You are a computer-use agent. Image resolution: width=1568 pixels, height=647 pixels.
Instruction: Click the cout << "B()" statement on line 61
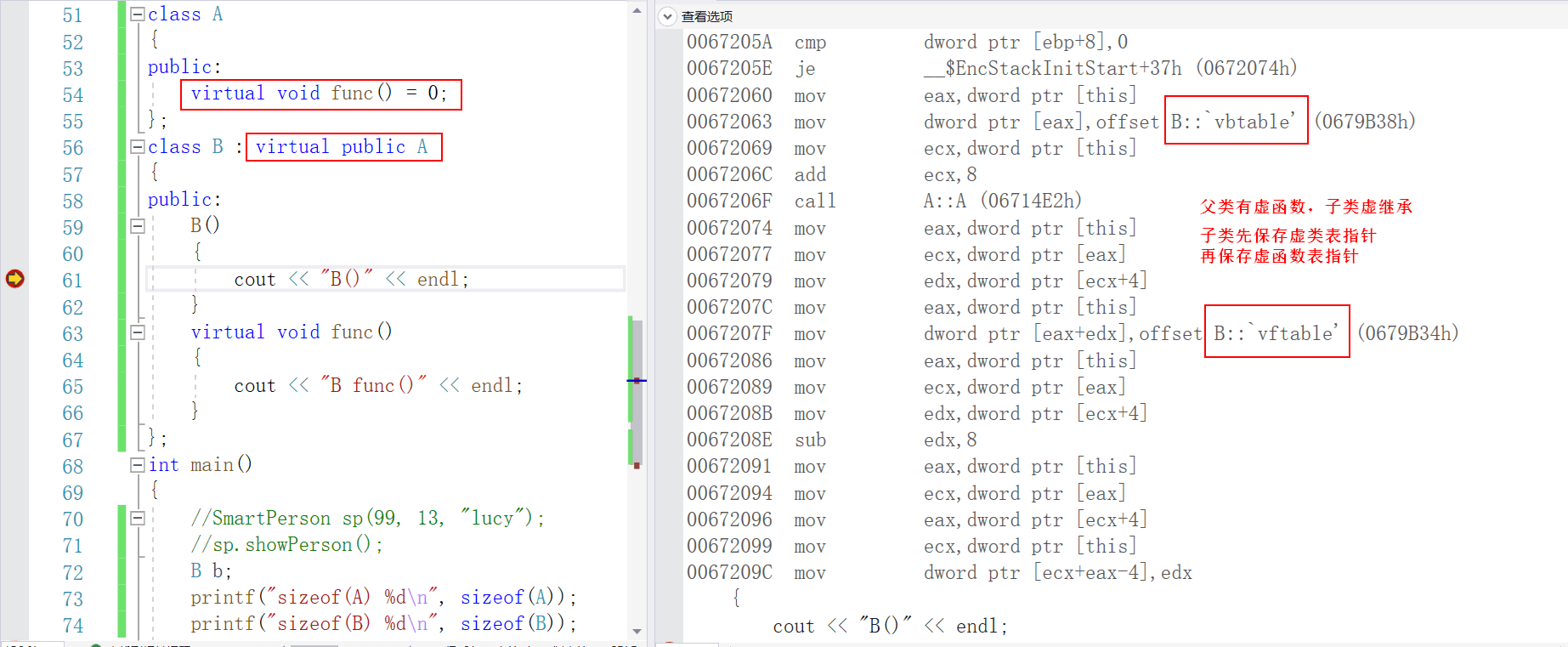351,280
